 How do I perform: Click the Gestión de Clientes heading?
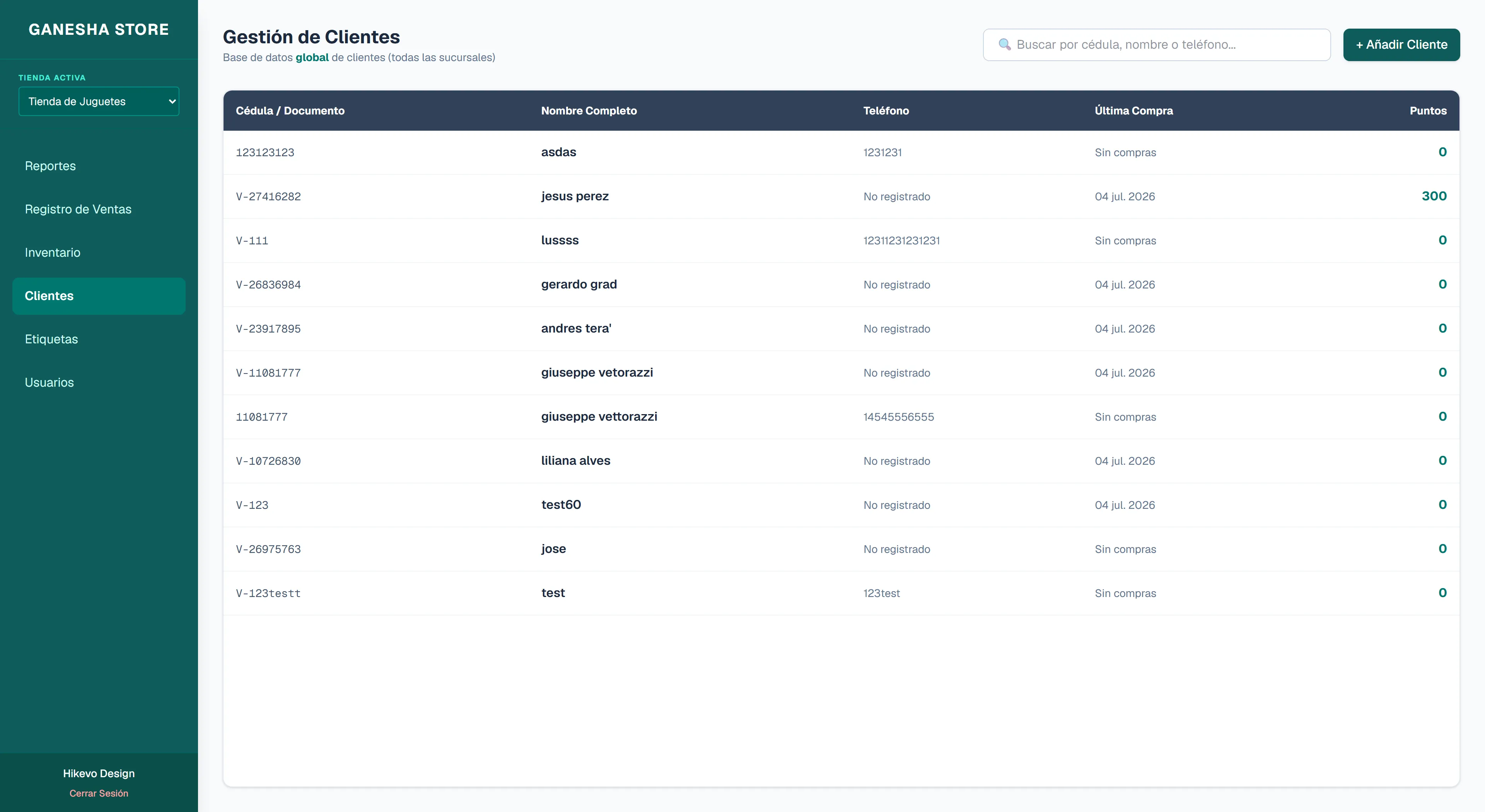[x=311, y=37]
